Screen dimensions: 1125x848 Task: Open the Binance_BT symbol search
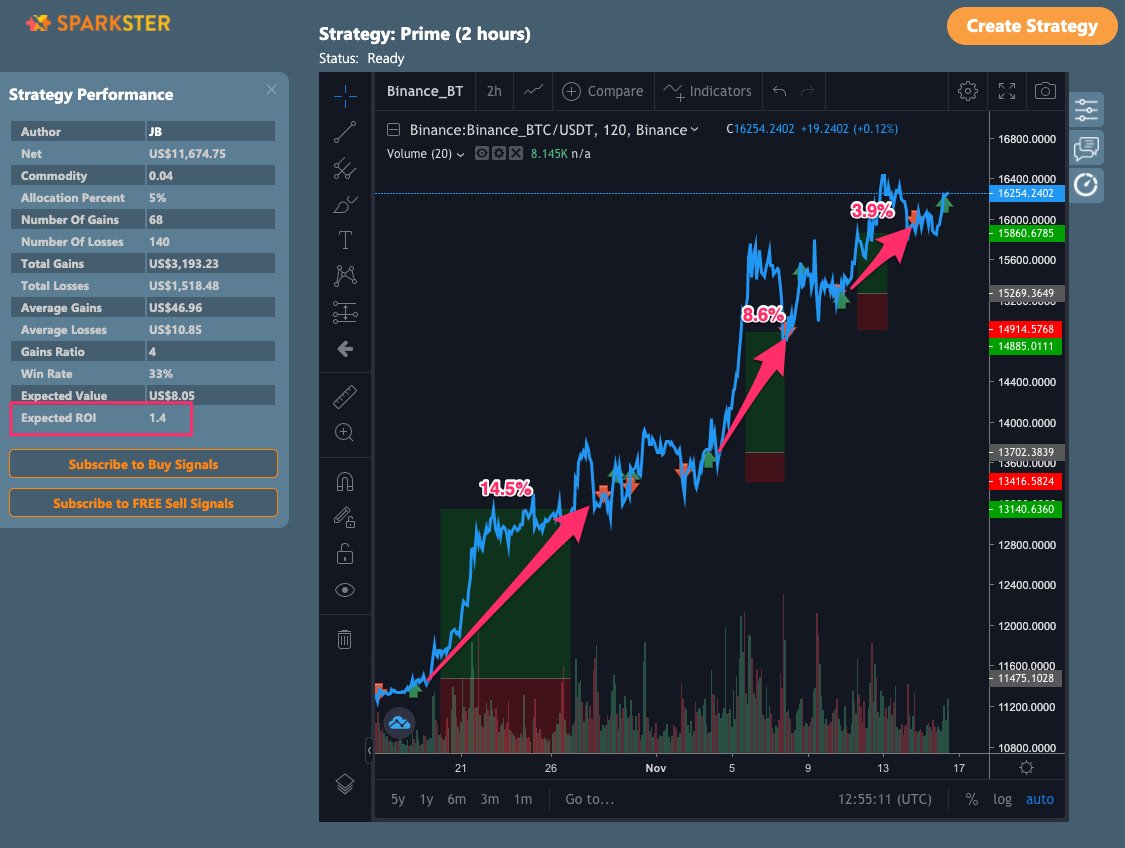[x=425, y=91]
